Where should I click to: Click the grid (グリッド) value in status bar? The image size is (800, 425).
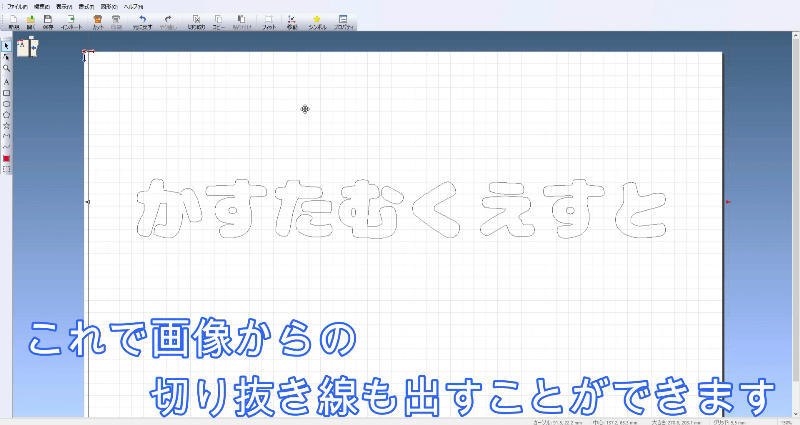[x=730, y=422]
